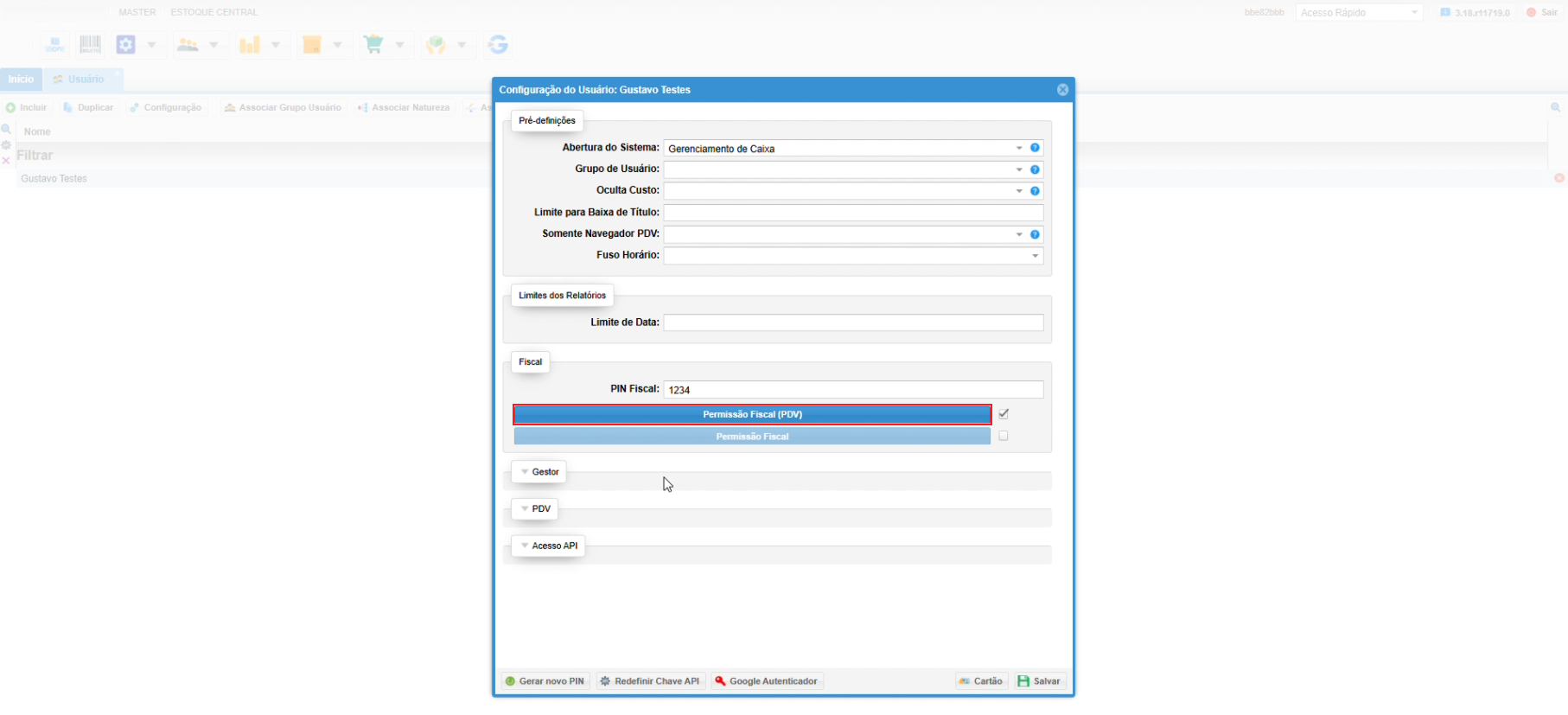Expand the PDV section
1568x715 pixels.
(534, 509)
